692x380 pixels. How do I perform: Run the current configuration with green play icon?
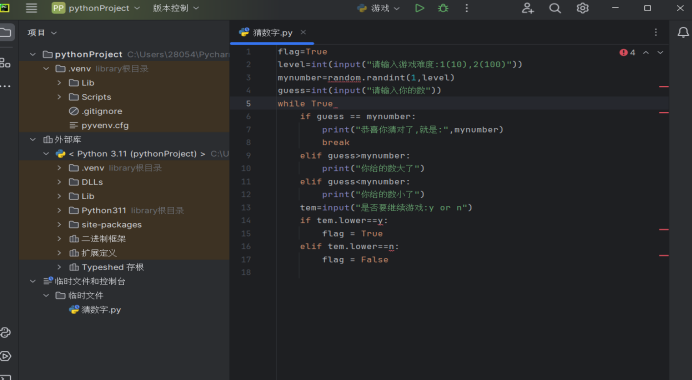click(x=419, y=8)
